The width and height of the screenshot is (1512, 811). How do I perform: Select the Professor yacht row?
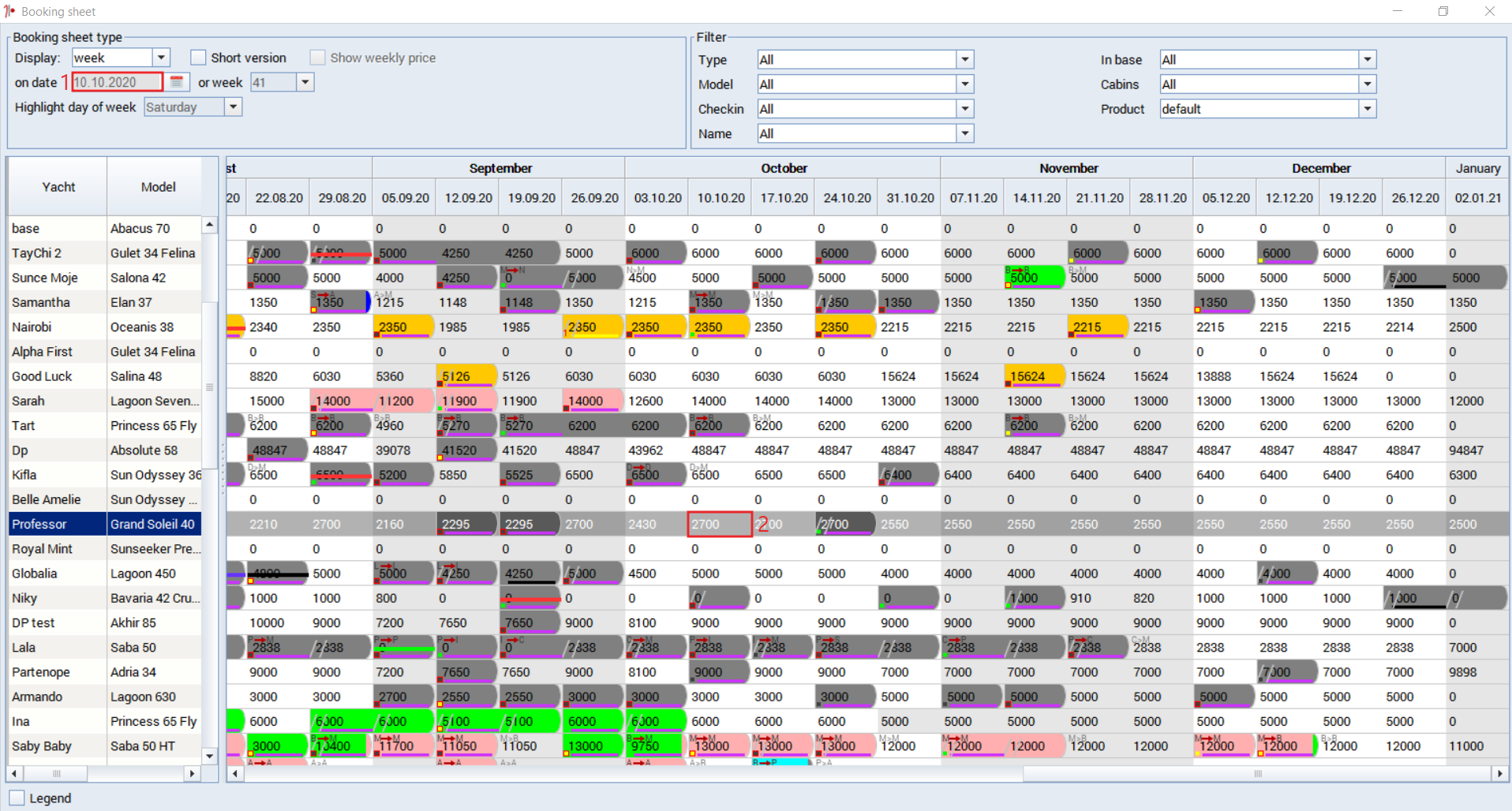105,524
